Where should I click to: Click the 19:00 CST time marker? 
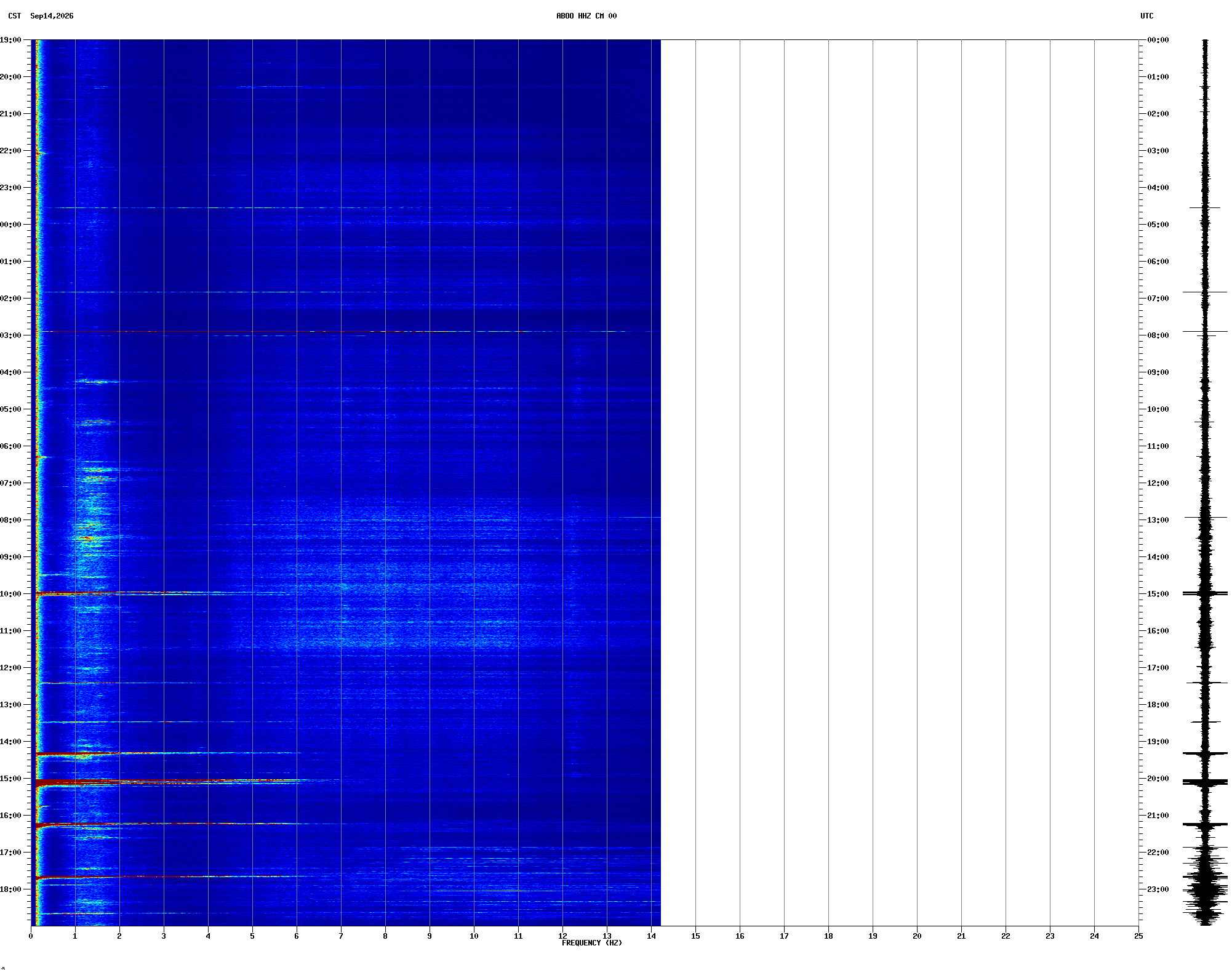coord(10,40)
